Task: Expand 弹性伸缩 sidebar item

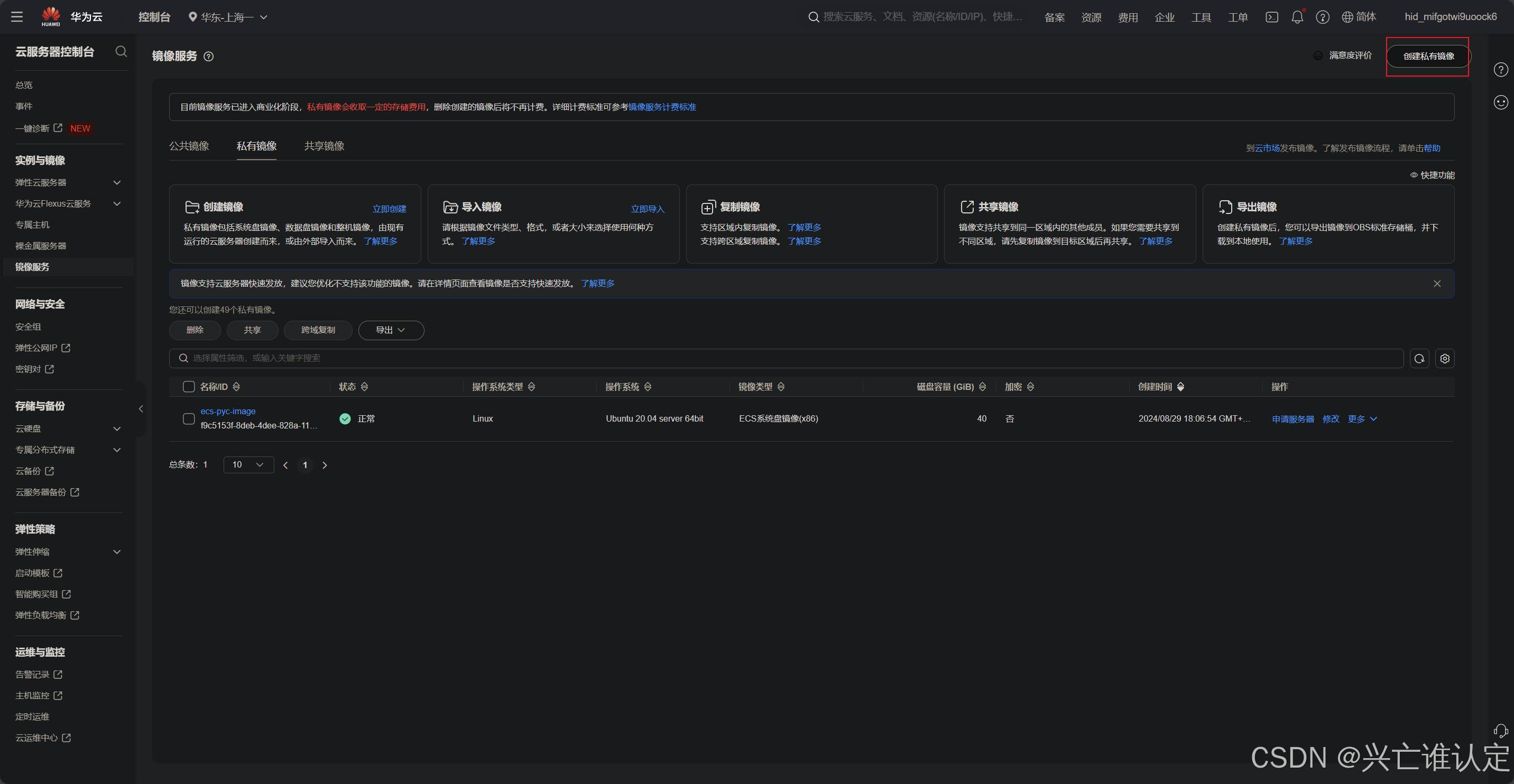Action: pos(117,552)
